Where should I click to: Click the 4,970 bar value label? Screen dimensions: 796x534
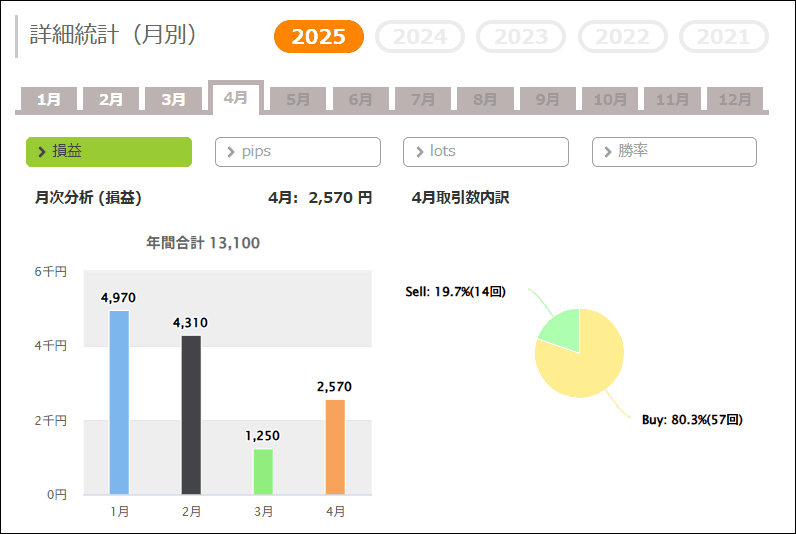(x=118, y=298)
